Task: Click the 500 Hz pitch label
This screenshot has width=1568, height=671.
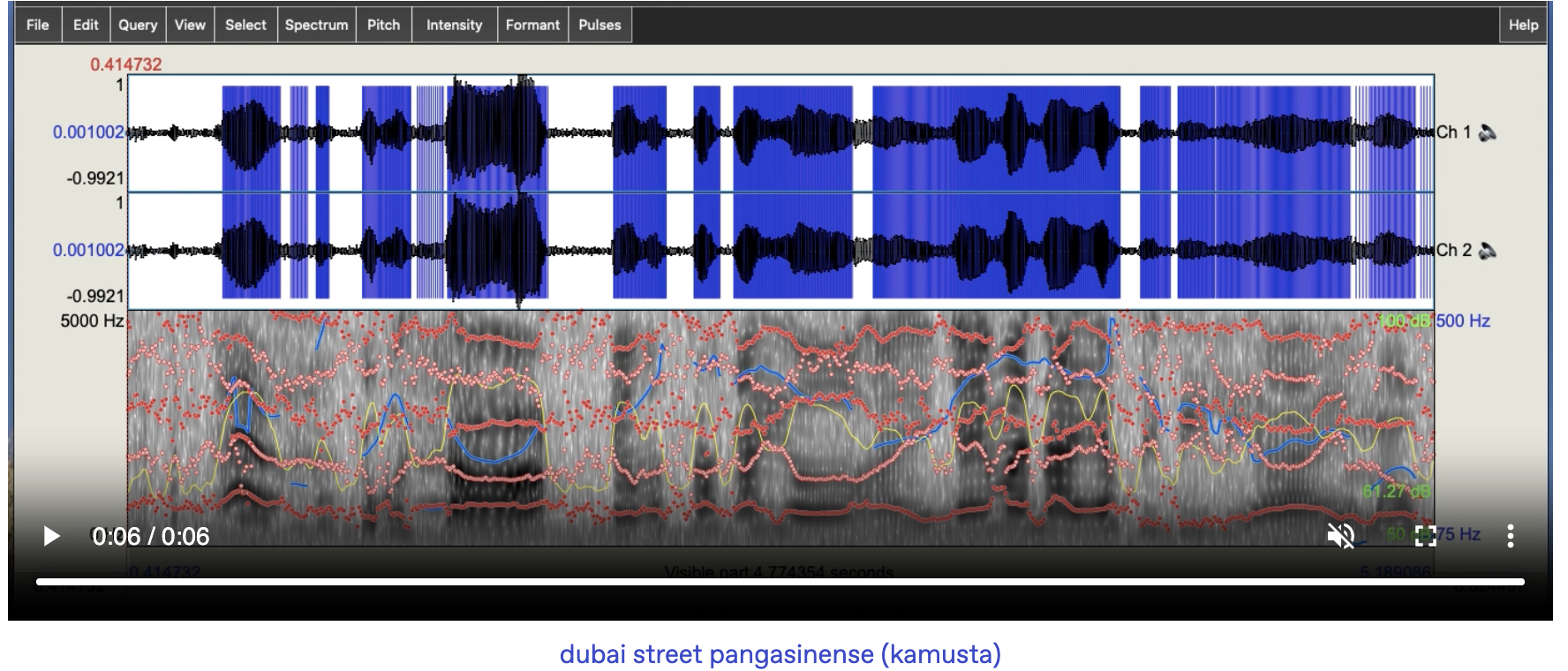Action: tap(1463, 320)
